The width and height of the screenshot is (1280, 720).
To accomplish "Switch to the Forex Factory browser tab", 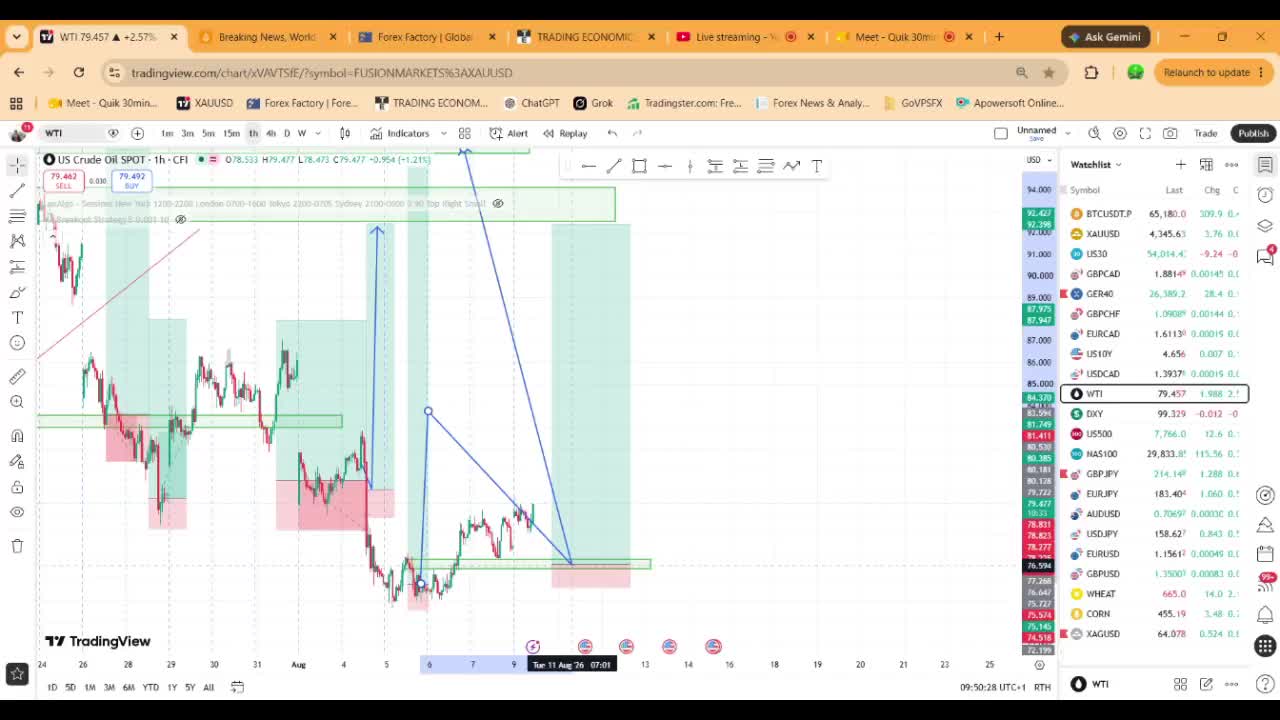I will pyautogui.click(x=426, y=37).
